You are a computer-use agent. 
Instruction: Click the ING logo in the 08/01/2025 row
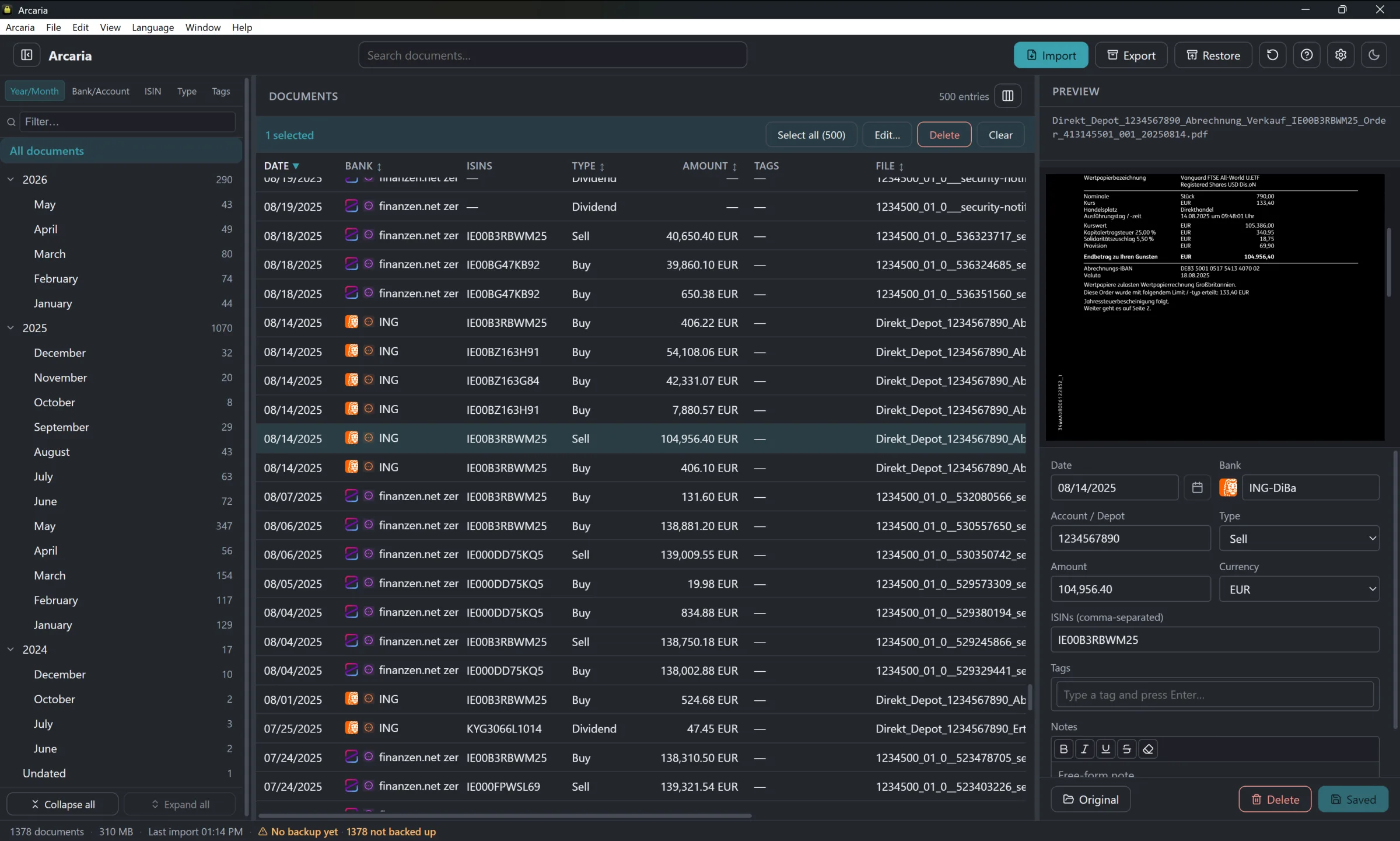[x=351, y=699]
